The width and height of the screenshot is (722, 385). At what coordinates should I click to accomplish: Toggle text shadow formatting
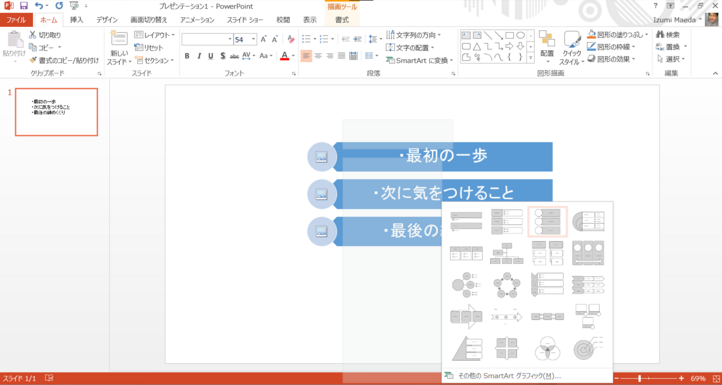pos(223,56)
